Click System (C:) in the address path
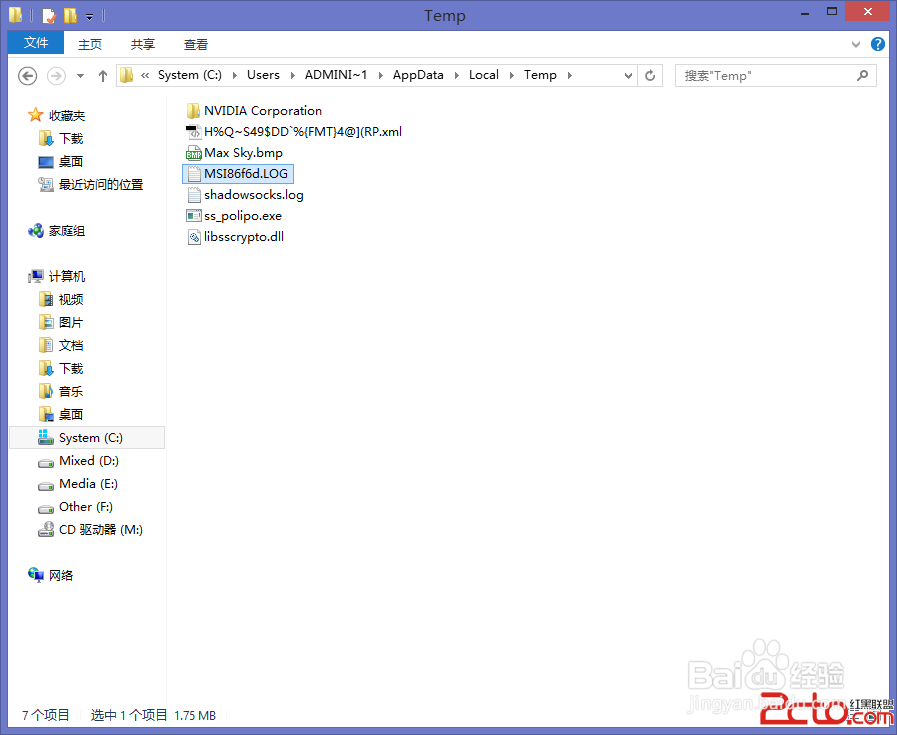 coord(189,75)
